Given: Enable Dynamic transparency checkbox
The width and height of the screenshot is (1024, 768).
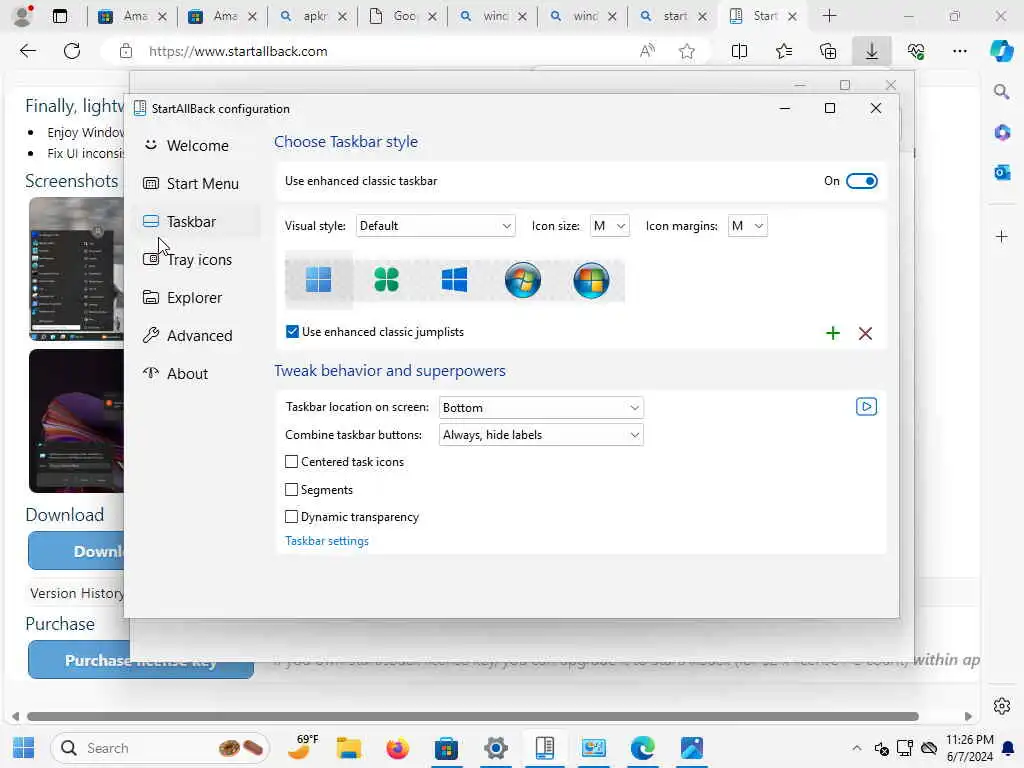Looking at the screenshot, I should pos(291,517).
